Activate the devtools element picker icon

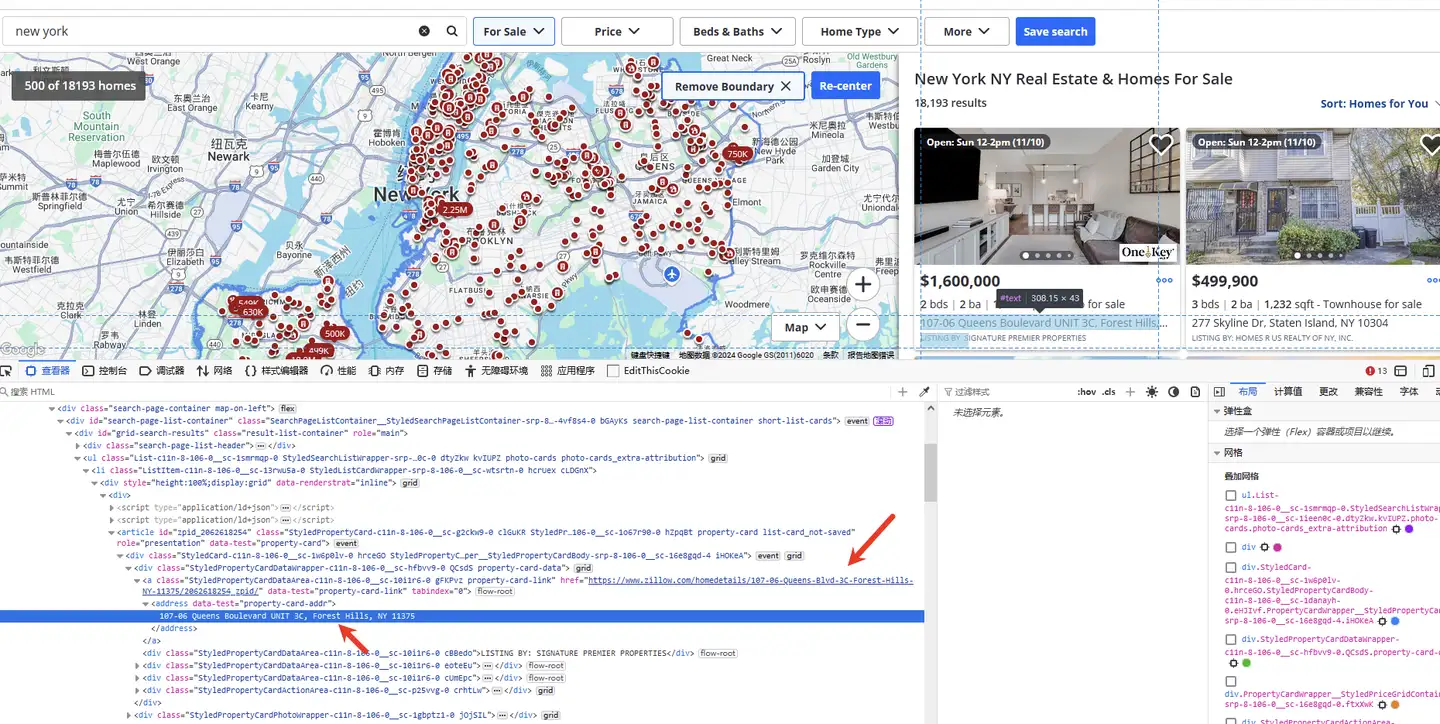6,371
